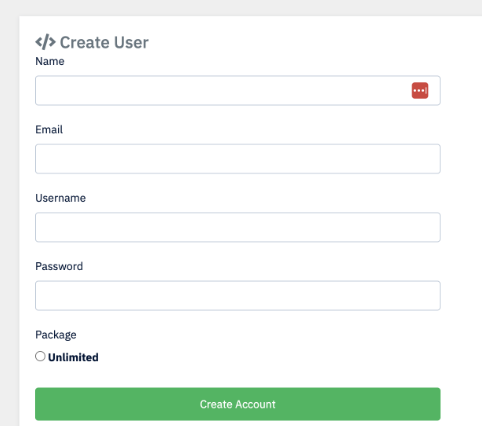Viewport: 482px width, 426px height.
Task: Focus the Password input field
Action: pyautogui.click(x=238, y=296)
